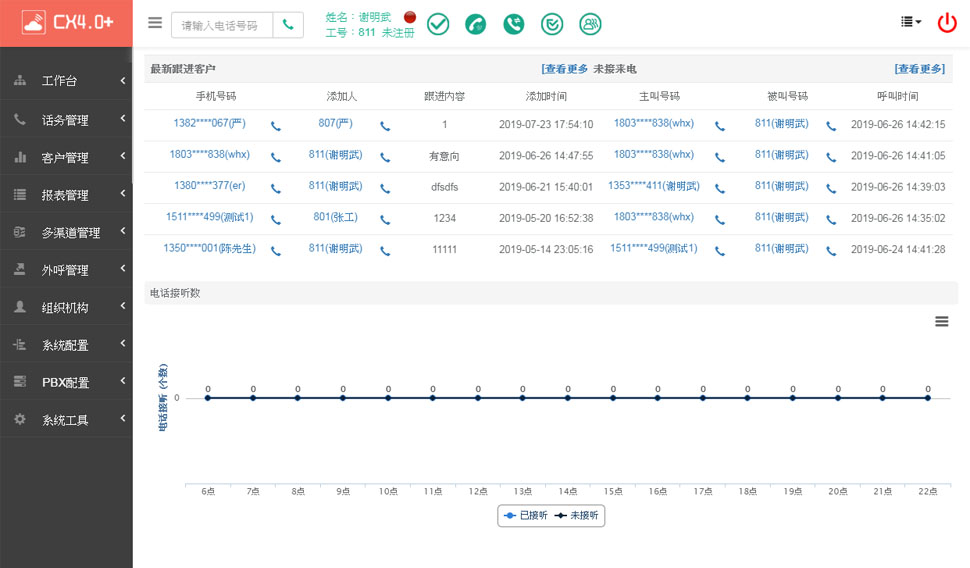Expand chevron next to 客户管理

pos(123,155)
